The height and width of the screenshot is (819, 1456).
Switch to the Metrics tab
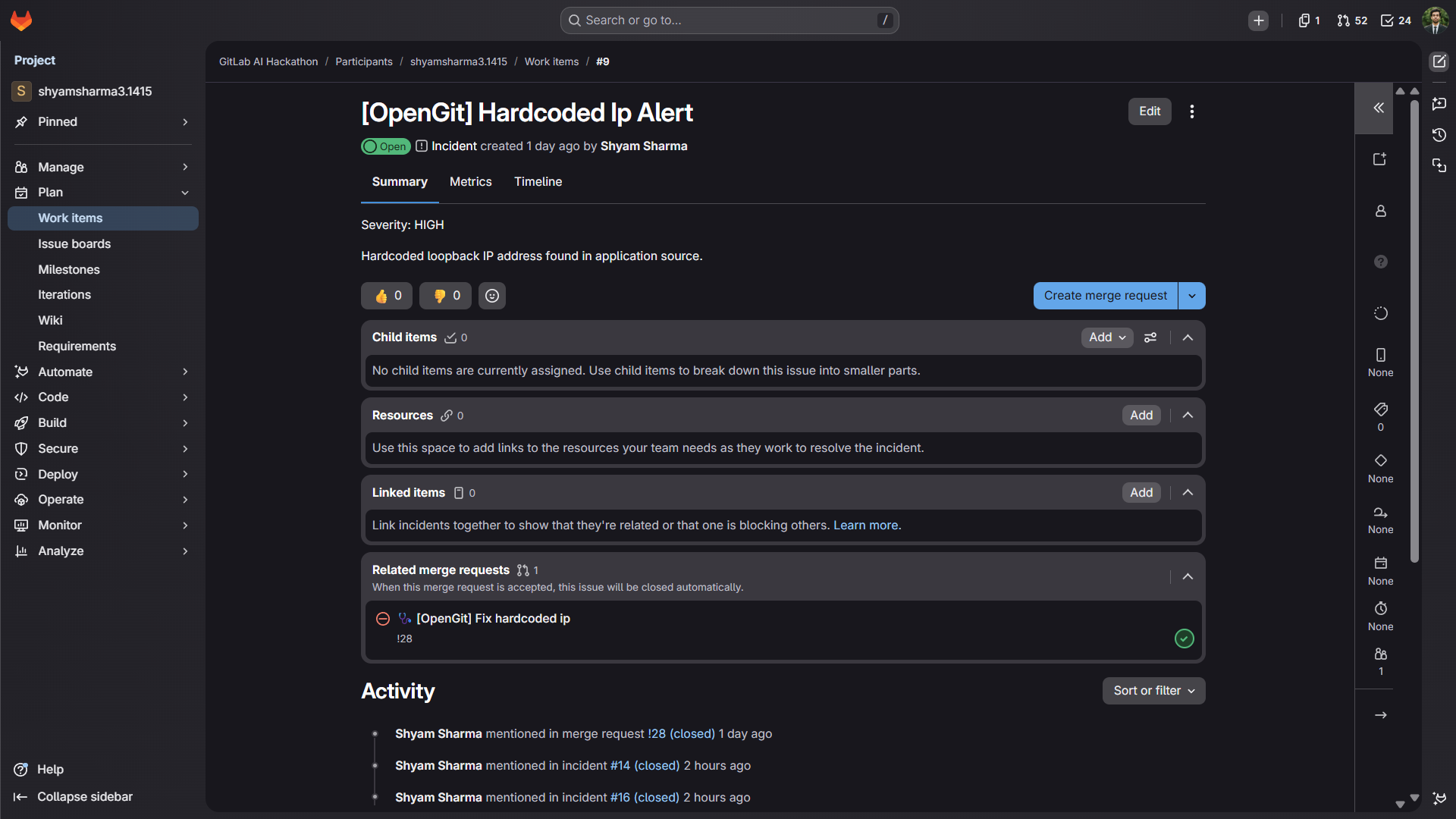[x=470, y=182]
